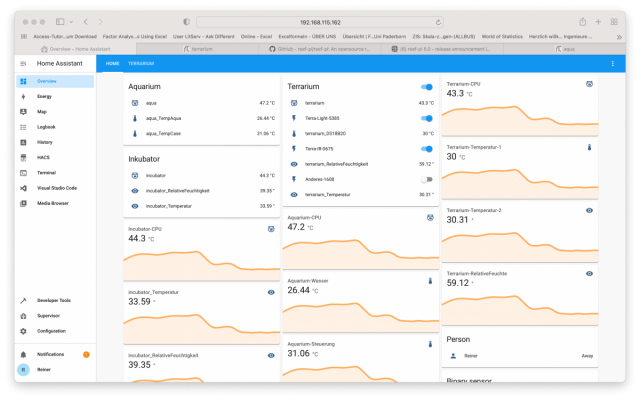The height and width of the screenshot is (400, 640).
Task: Go back with the Safari back arrow
Action: coord(85,22)
